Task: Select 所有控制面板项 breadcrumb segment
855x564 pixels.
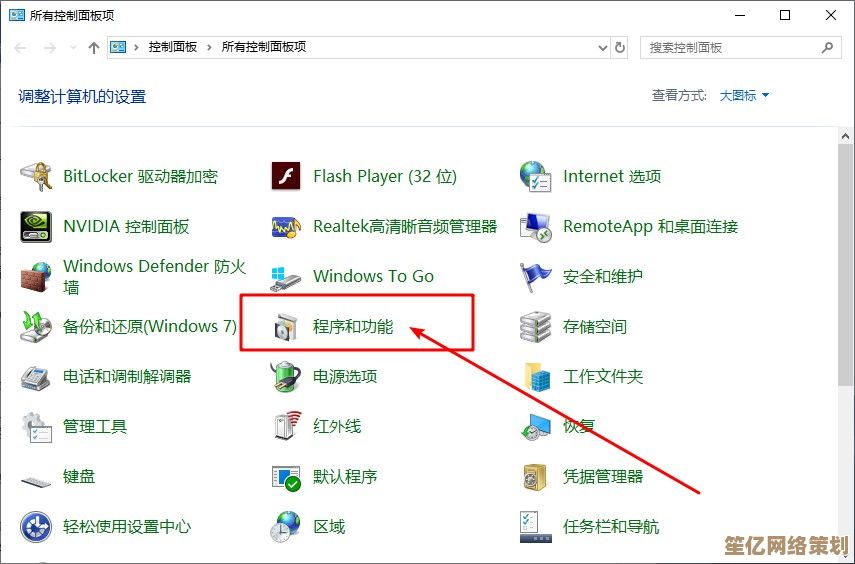Action: (x=263, y=47)
